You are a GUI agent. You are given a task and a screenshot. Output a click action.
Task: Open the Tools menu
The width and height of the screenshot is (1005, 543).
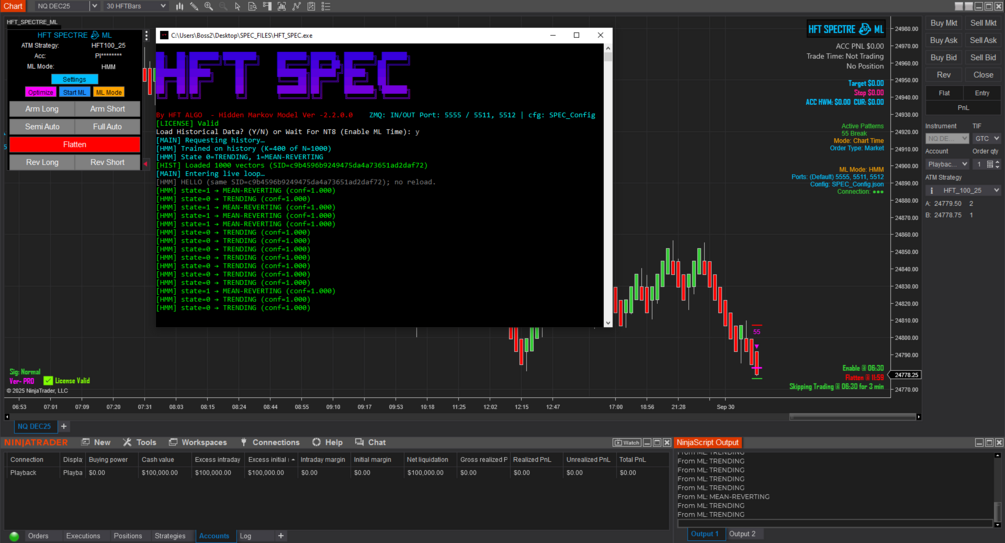point(139,442)
